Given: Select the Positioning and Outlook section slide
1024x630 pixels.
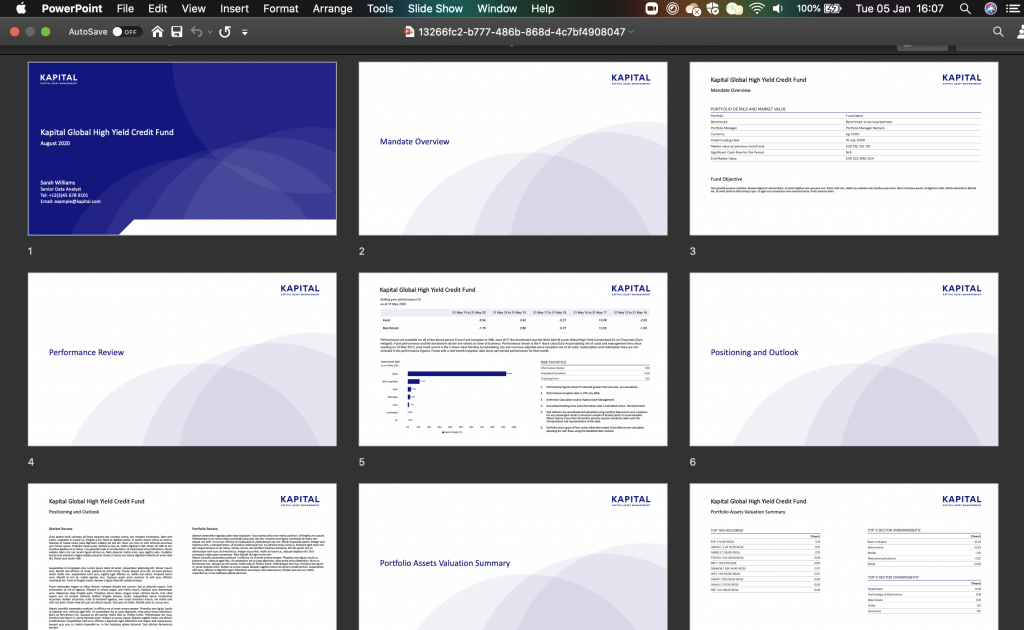Looking at the screenshot, I should point(844,360).
